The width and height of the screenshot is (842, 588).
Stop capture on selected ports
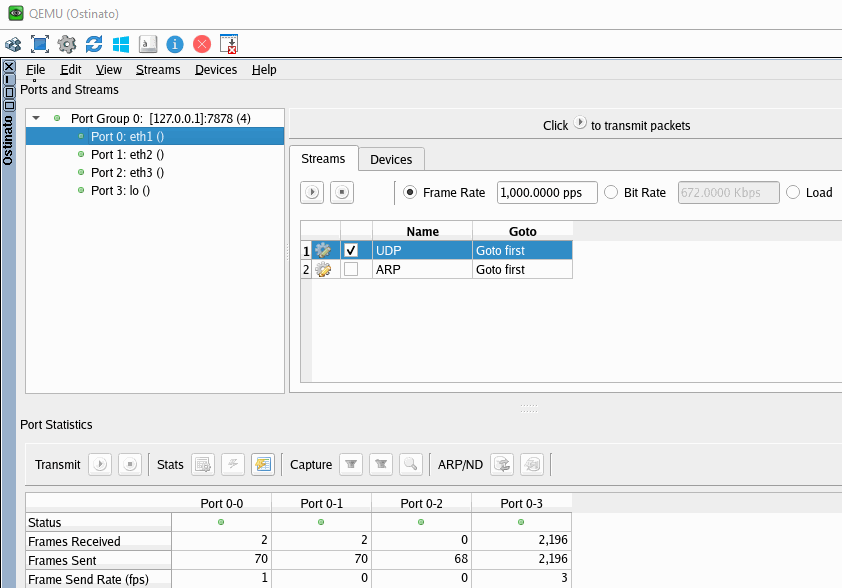tap(381, 464)
